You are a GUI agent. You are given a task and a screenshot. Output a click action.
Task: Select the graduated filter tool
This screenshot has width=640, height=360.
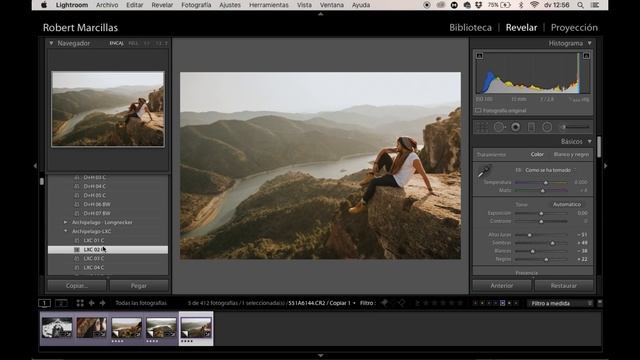(x=531, y=127)
